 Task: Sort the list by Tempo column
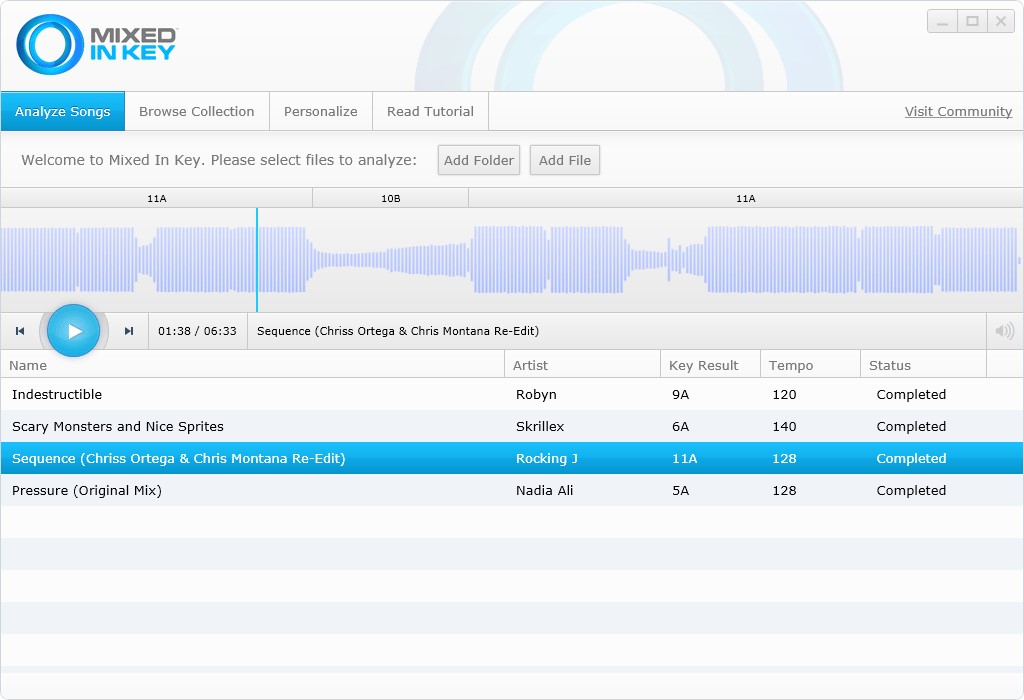(810, 365)
